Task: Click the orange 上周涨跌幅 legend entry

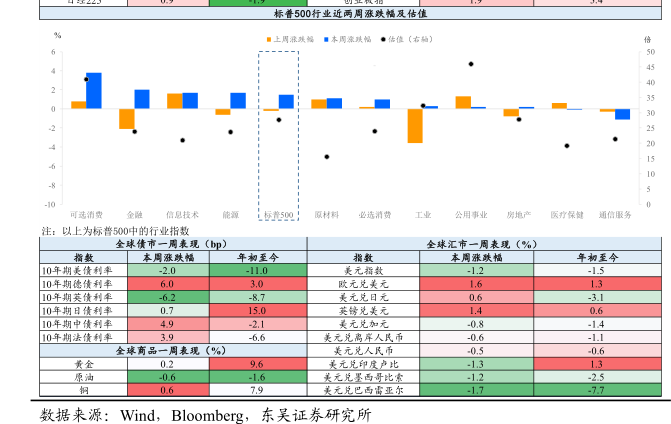Action: coord(290,39)
